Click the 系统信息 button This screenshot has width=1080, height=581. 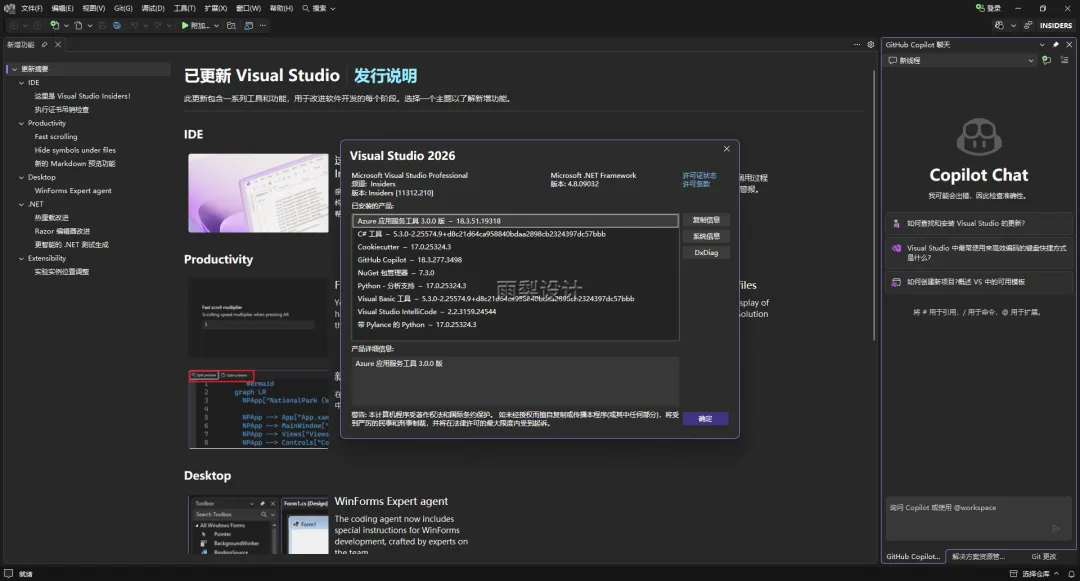pos(706,236)
